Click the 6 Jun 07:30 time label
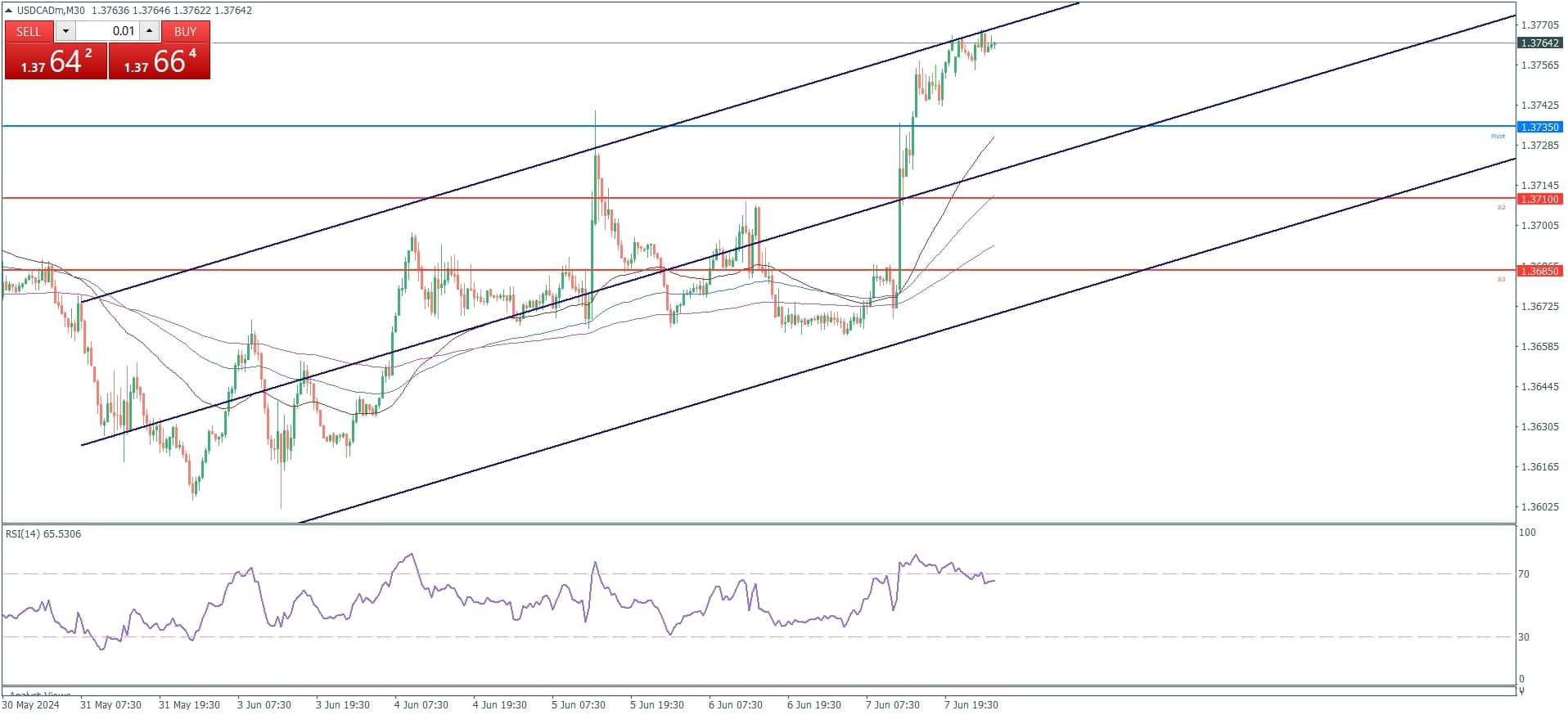The image size is (1568, 715). click(x=736, y=705)
